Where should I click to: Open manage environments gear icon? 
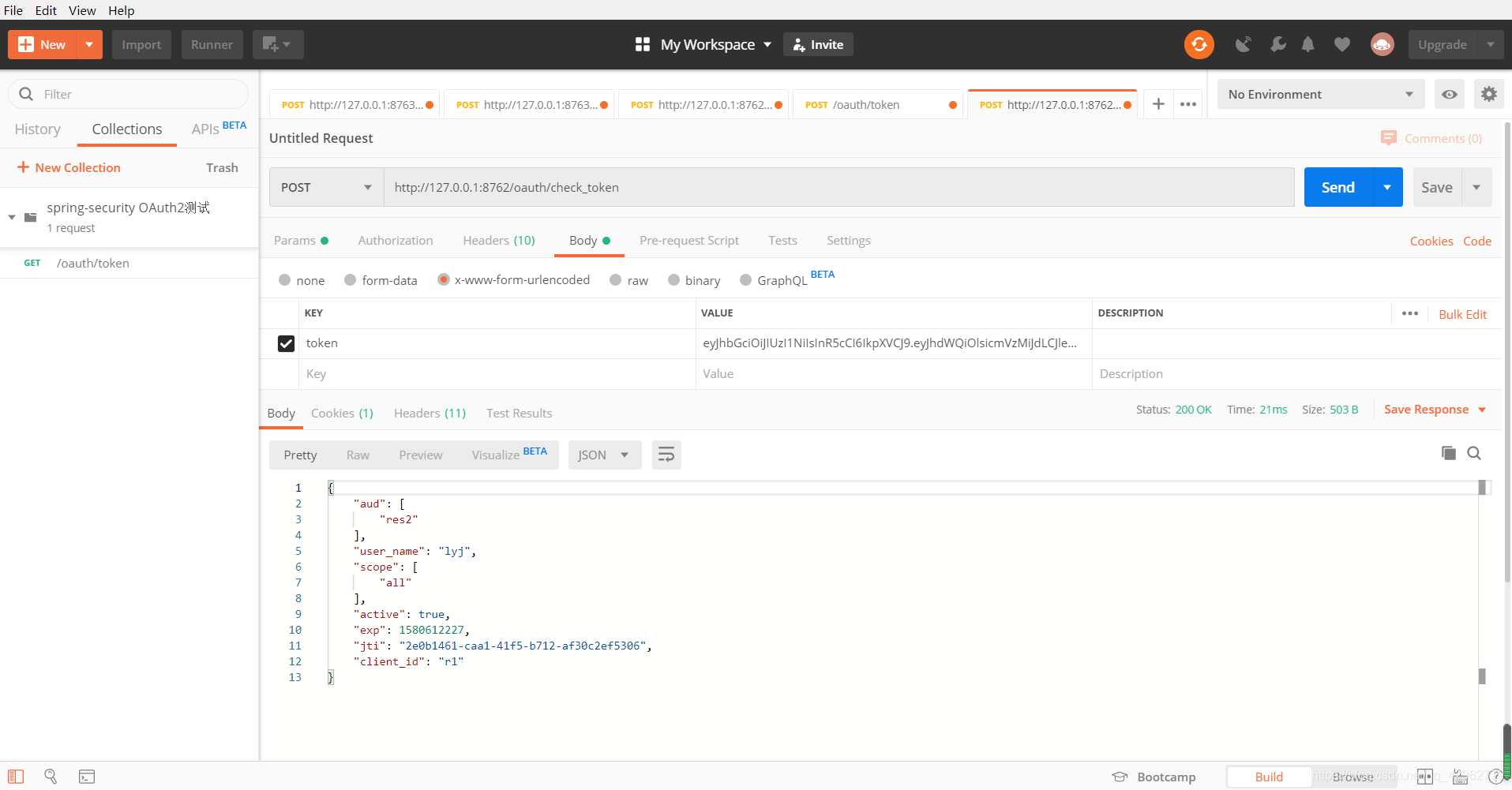(x=1488, y=94)
